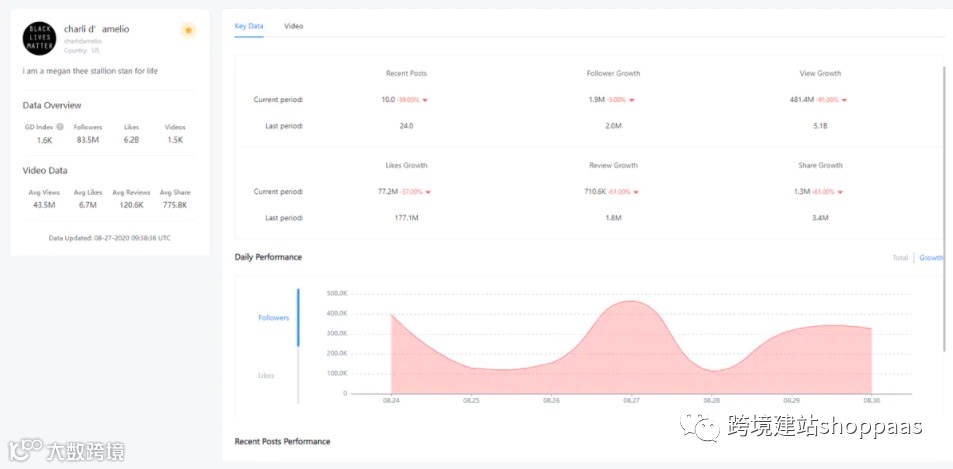Image resolution: width=953 pixels, height=469 pixels.
Task: Click the Video Data heading
Action: [45, 171]
